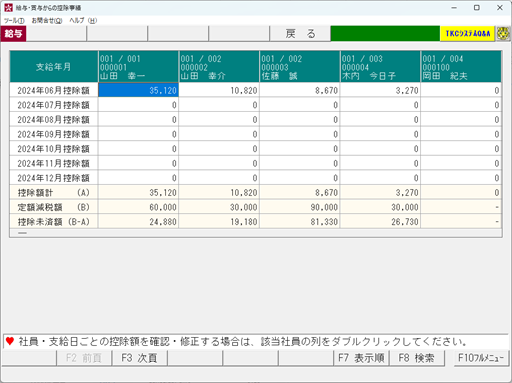Click the app icon in title bar

8,7
